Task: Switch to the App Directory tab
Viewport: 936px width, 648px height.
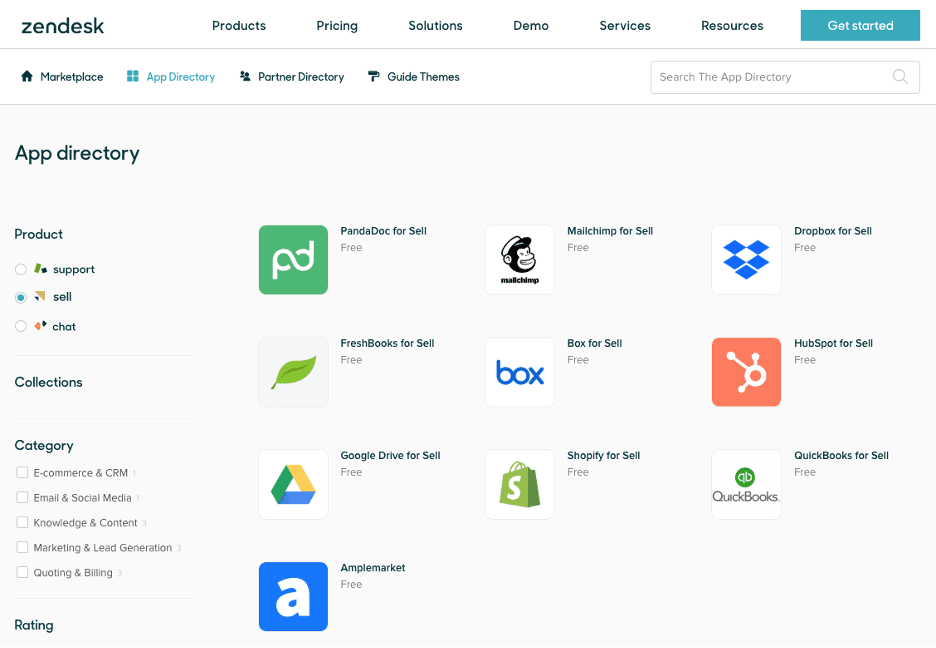Action: [x=171, y=76]
